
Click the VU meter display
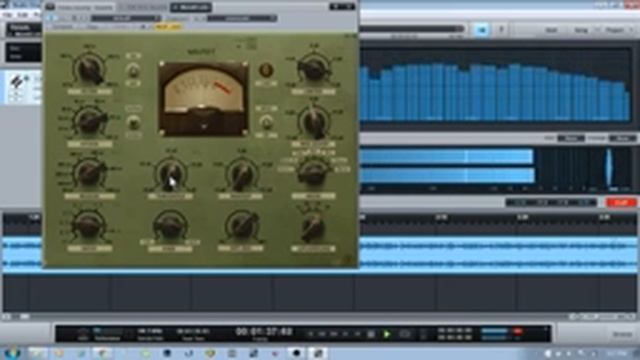203,99
